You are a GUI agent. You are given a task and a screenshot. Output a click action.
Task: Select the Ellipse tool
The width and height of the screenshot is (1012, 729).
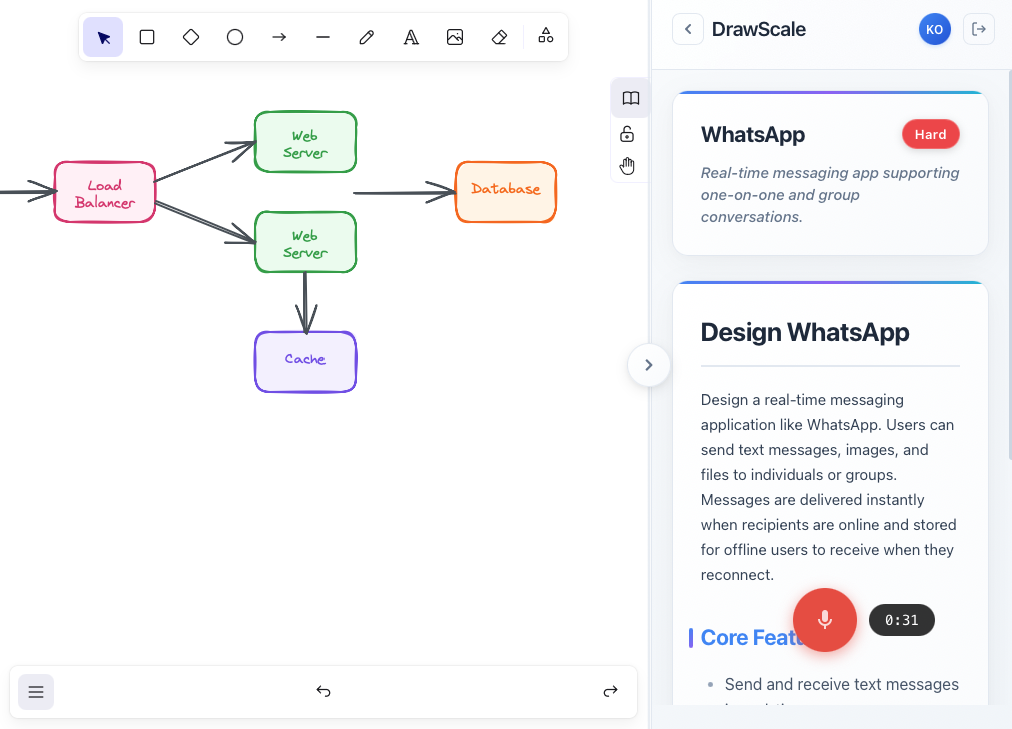(x=235, y=37)
